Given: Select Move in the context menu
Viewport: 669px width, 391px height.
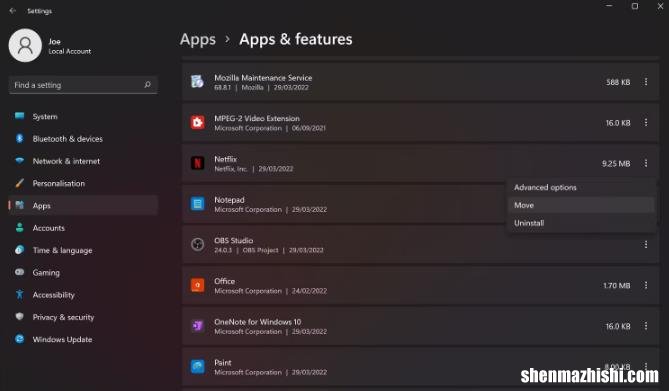Looking at the screenshot, I should coord(581,205).
